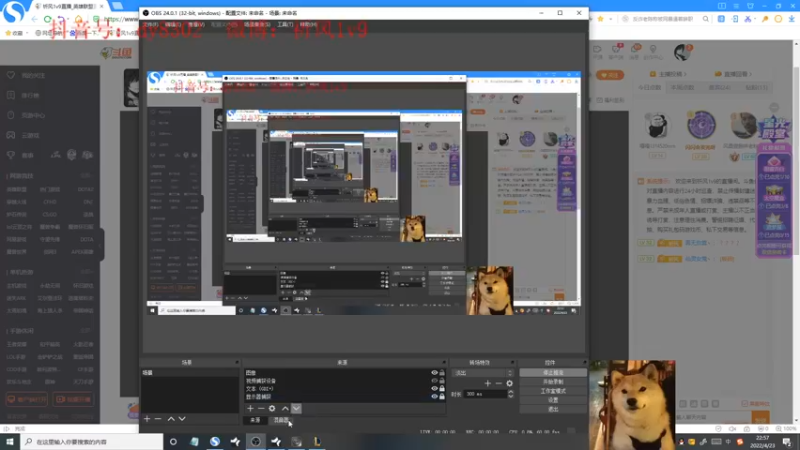This screenshot has height=450, width=800.
Task: Click the browser refresh icon
Action: 48,19
